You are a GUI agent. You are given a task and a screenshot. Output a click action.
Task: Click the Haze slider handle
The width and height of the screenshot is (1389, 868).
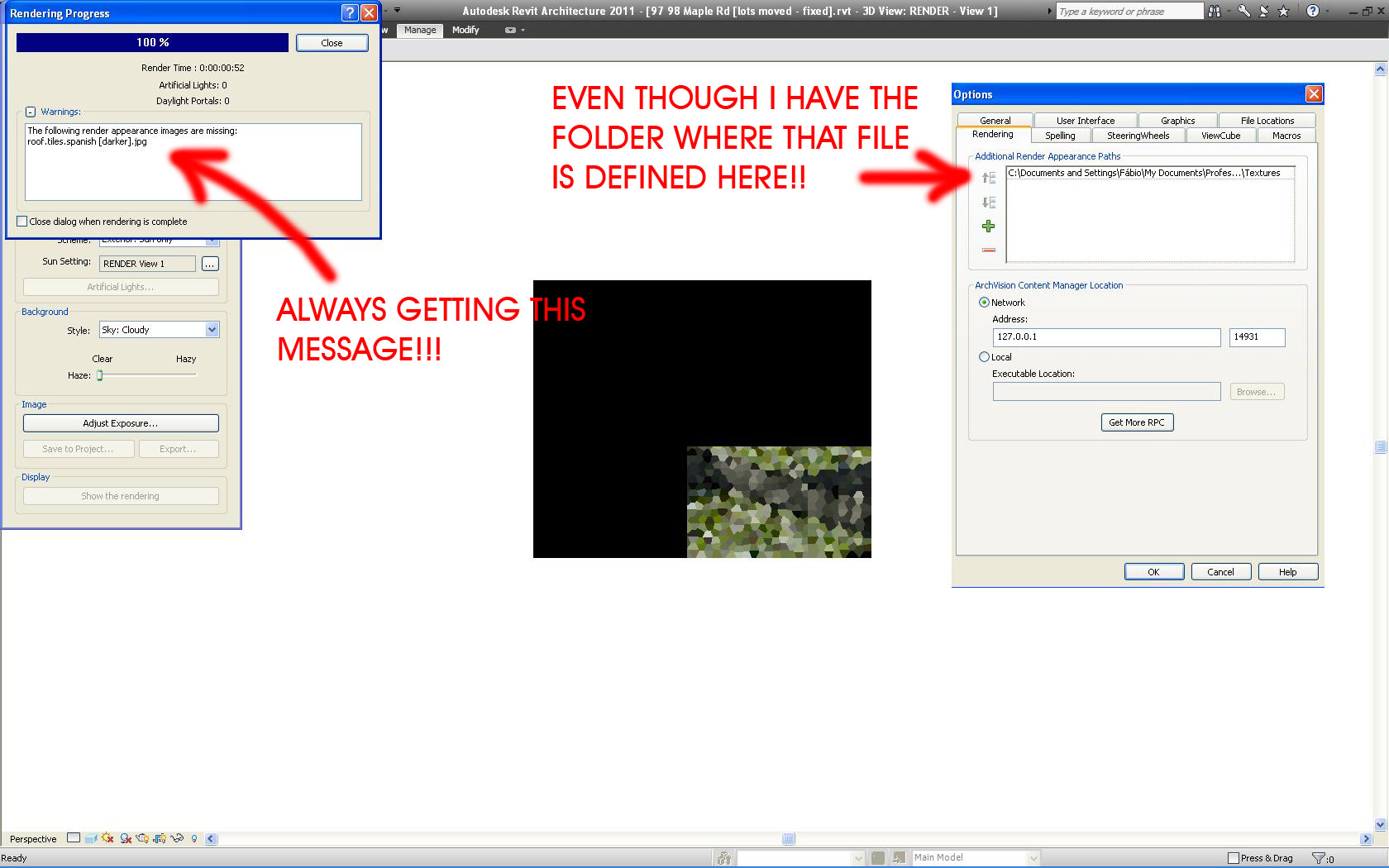[x=100, y=375]
